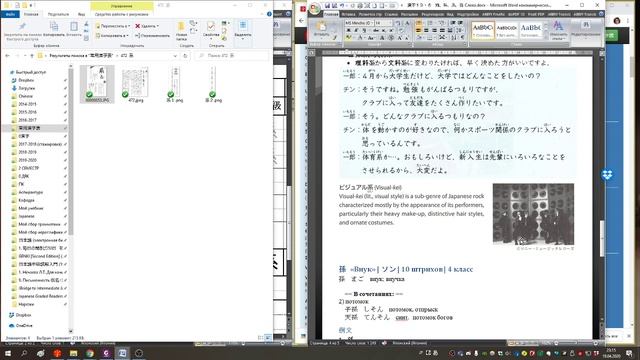Viewport: 640px width, 360px height.
Task: Justify text in Word
Action: pyautogui.click(x=442, y=30)
